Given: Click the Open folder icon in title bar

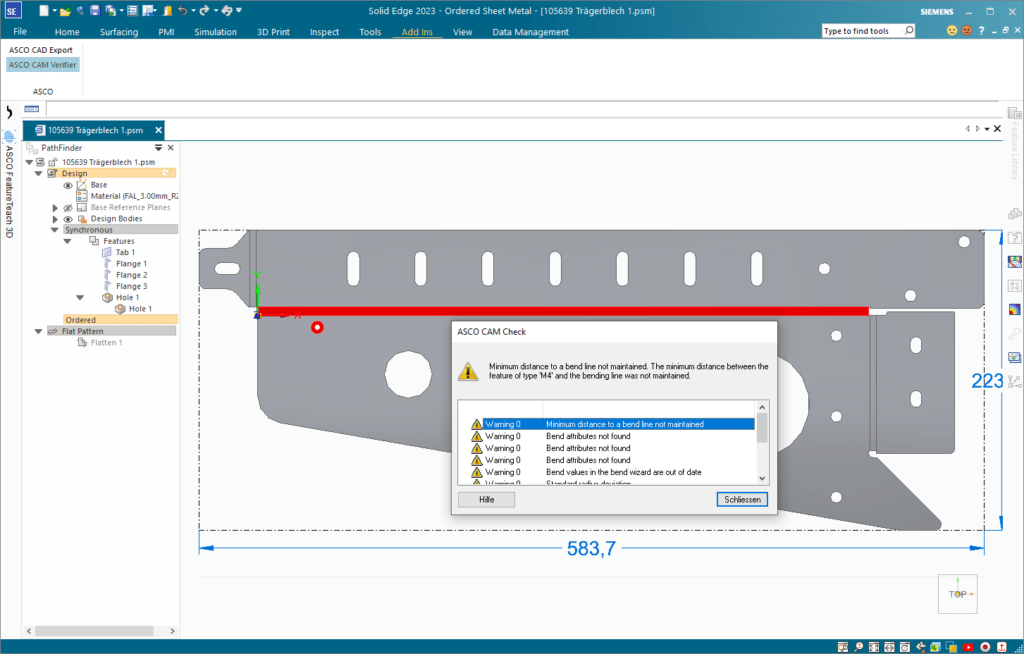Looking at the screenshot, I should 65,10.
